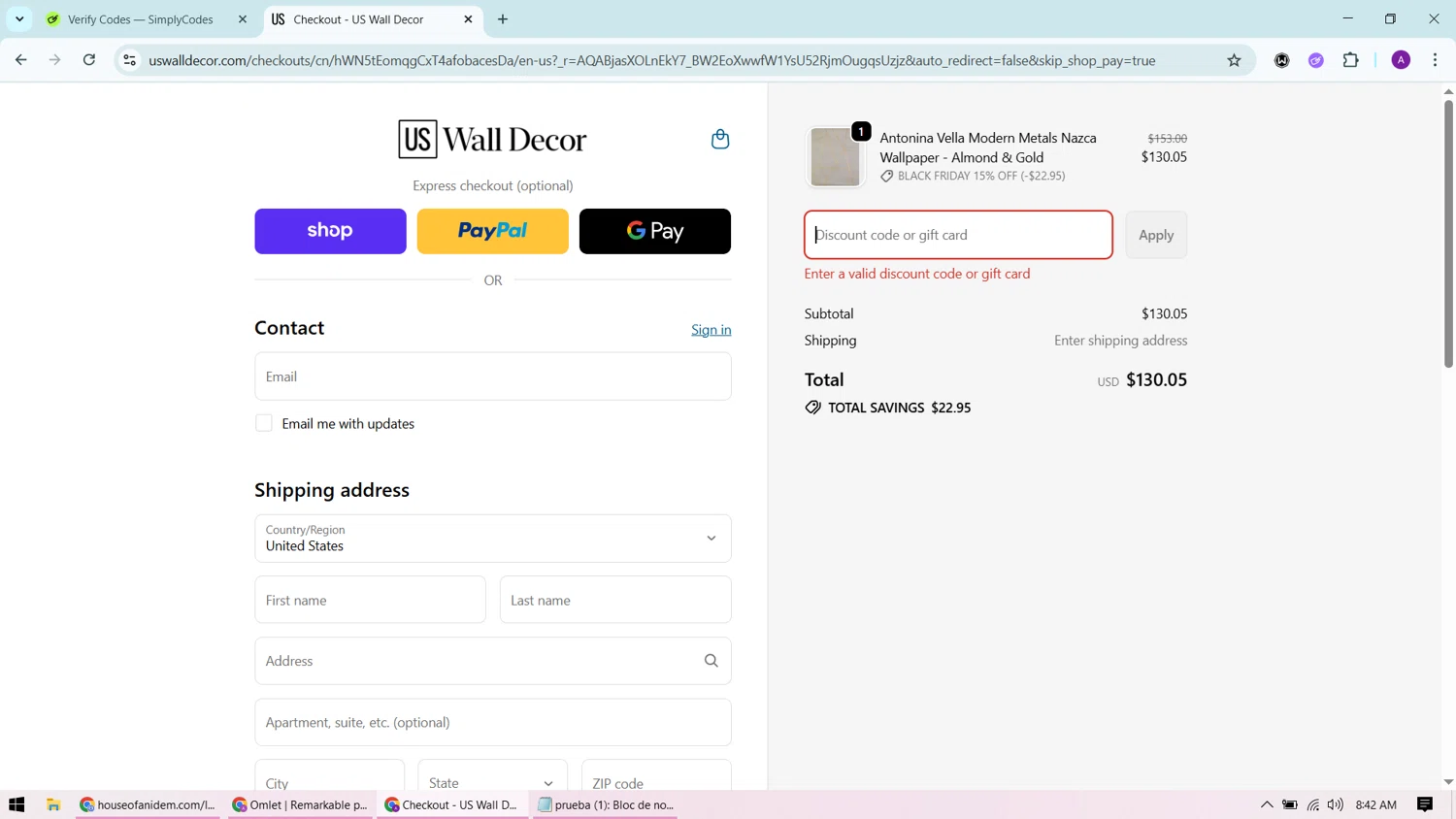Open the notification center icon
Image resolution: width=1456 pixels, height=819 pixels.
[1425, 804]
